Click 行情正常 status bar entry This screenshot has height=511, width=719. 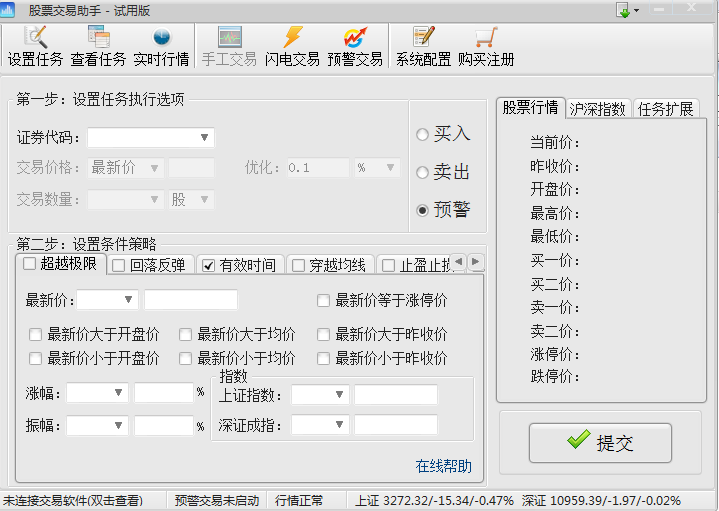coord(299,500)
